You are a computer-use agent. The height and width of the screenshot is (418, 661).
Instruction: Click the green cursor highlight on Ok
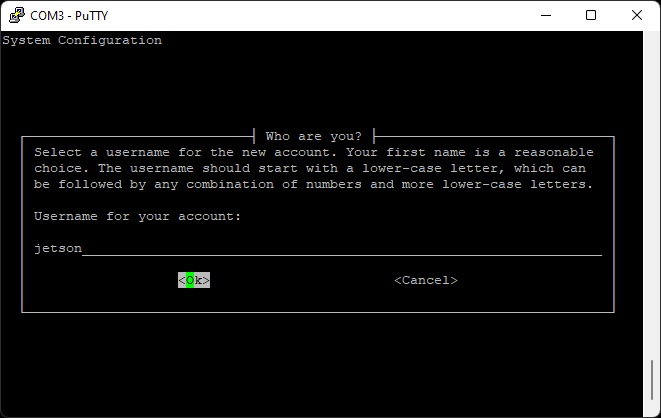[190, 281]
